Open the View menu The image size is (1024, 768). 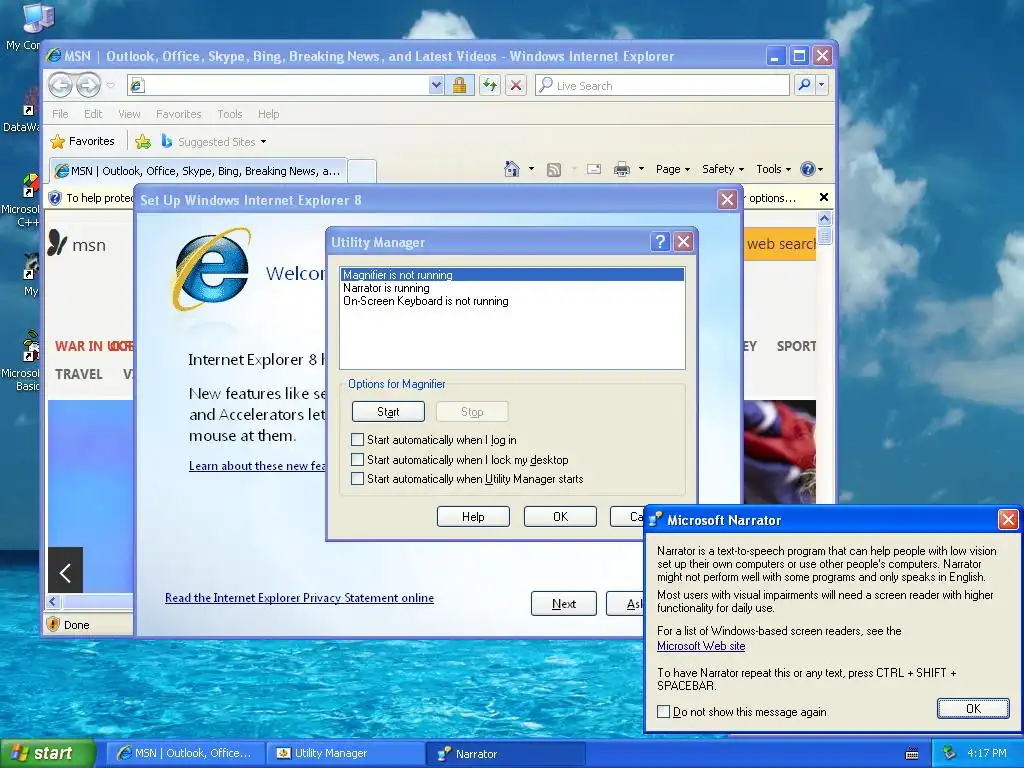[129, 114]
